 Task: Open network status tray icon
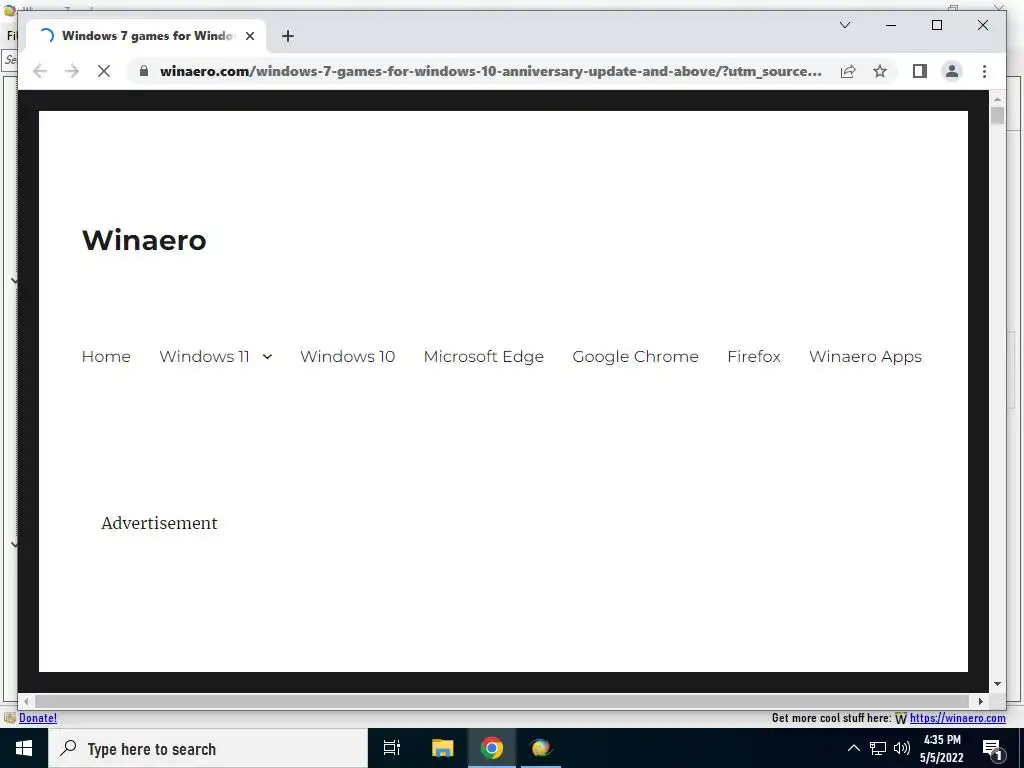point(878,748)
